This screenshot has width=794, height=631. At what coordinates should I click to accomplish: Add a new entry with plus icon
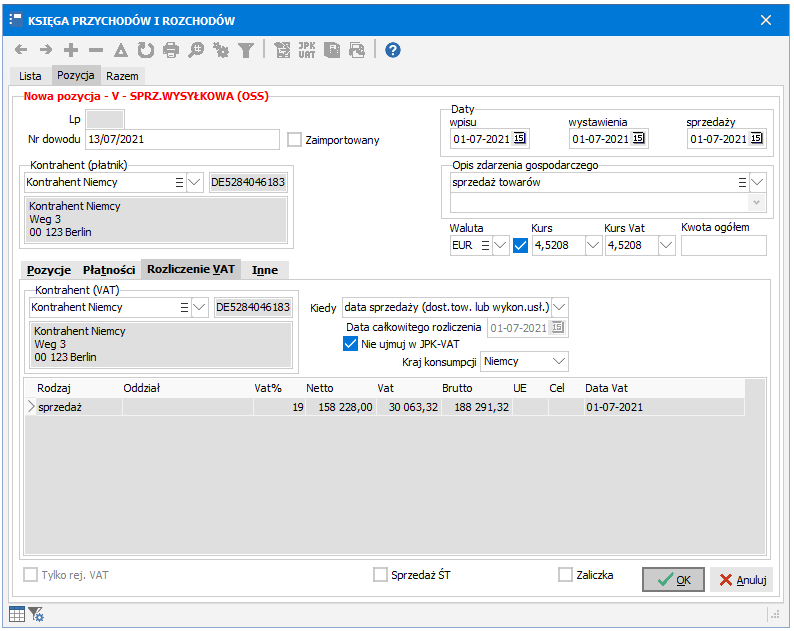click(71, 50)
